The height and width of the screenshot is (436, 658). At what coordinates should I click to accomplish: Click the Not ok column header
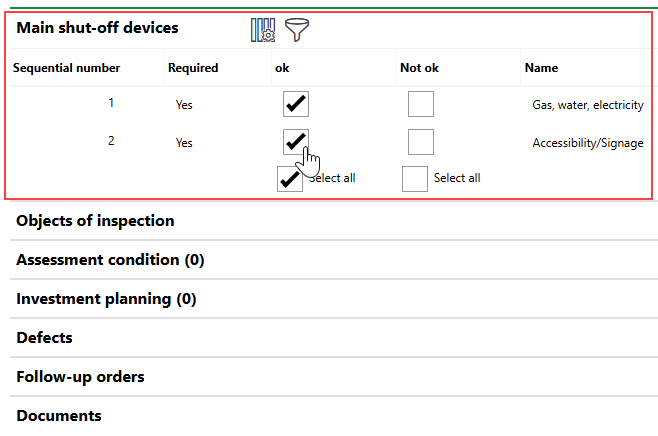(419, 68)
